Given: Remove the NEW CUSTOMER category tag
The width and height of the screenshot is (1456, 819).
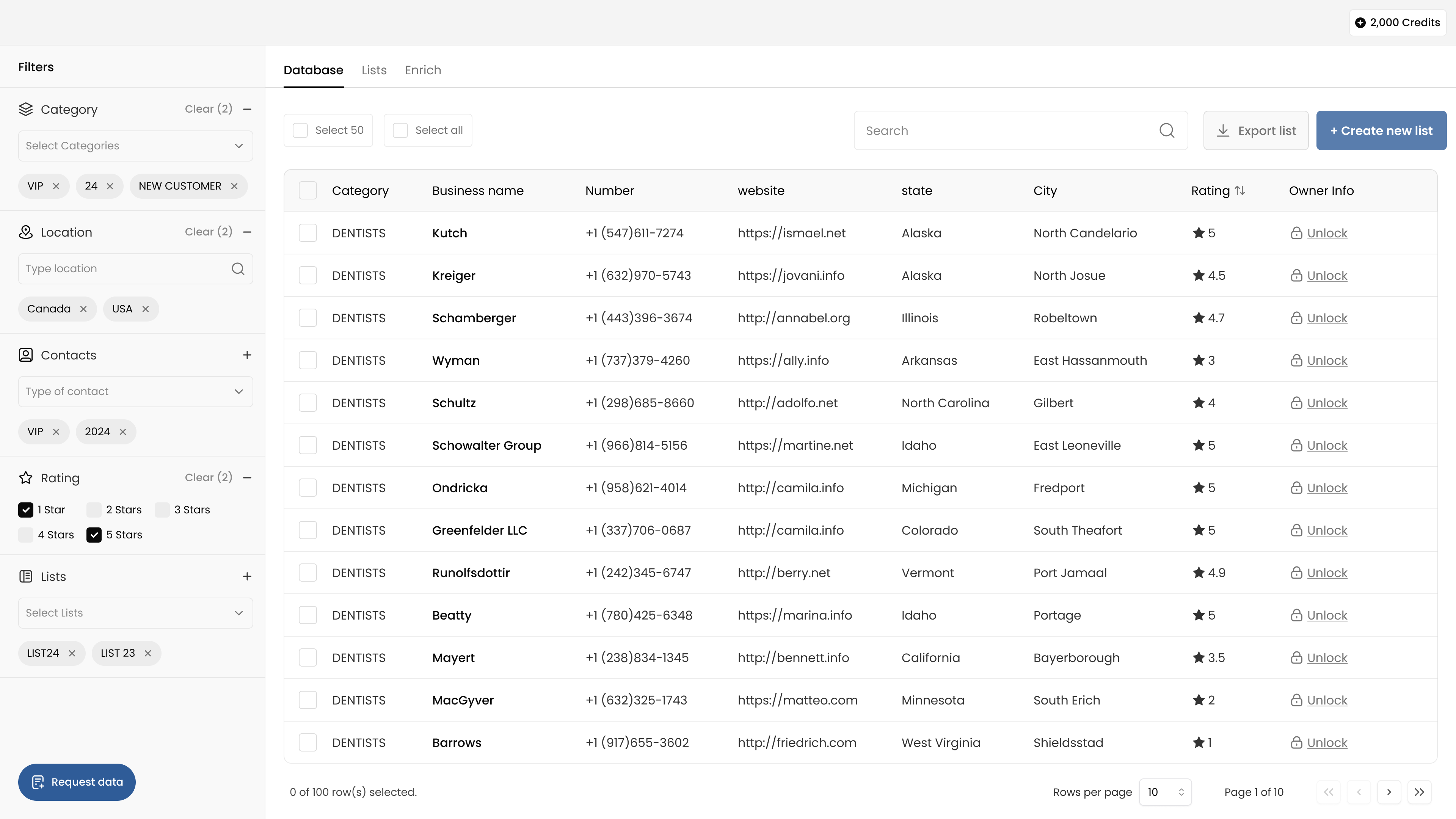Looking at the screenshot, I should pos(234,187).
